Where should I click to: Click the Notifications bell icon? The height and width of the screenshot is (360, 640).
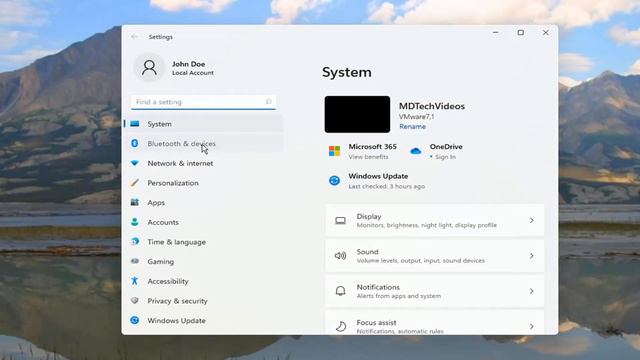pyautogui.click(x=340, y=291)
